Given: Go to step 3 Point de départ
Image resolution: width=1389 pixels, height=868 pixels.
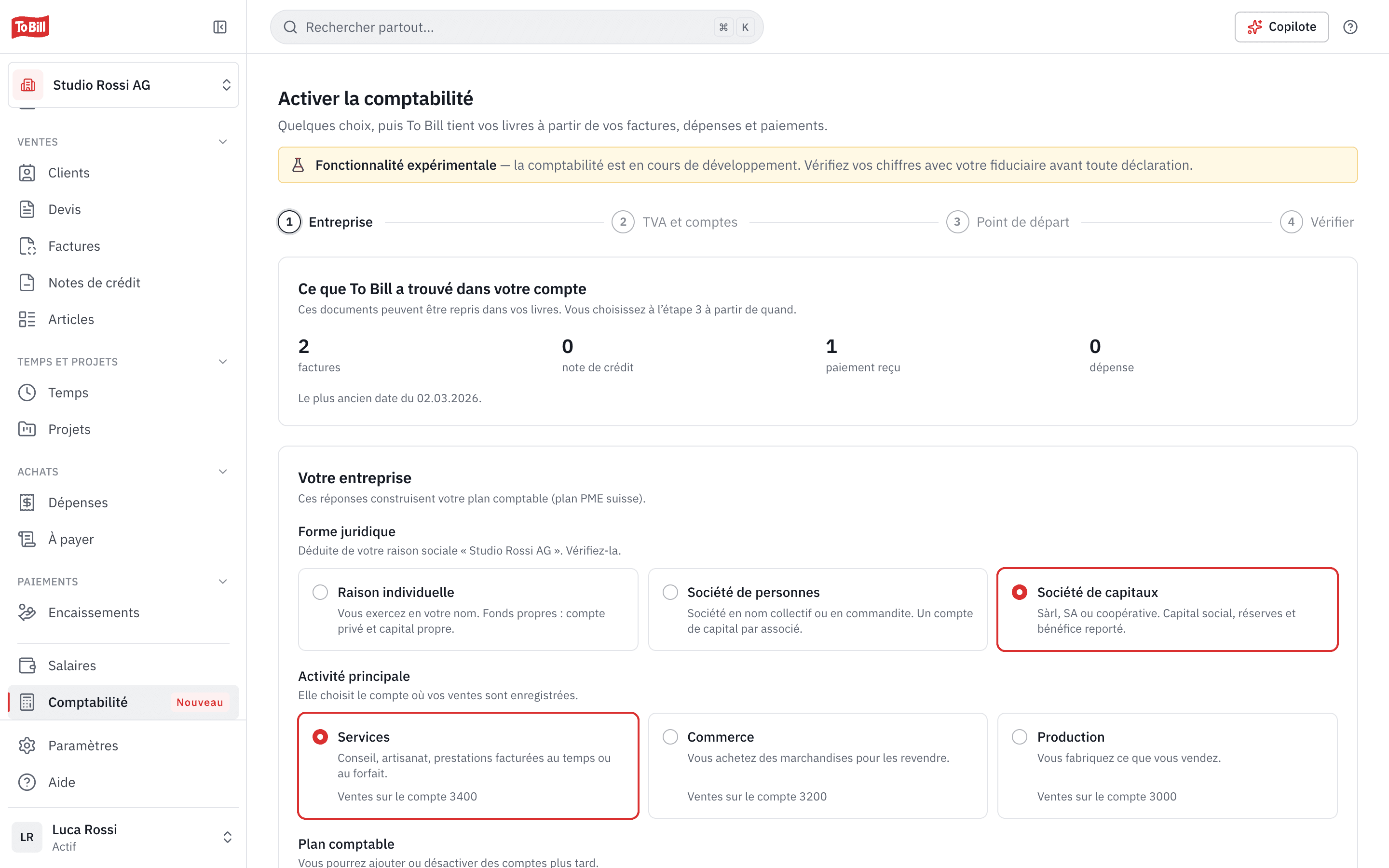Looking at the screenshot, I should point(1008,222).
